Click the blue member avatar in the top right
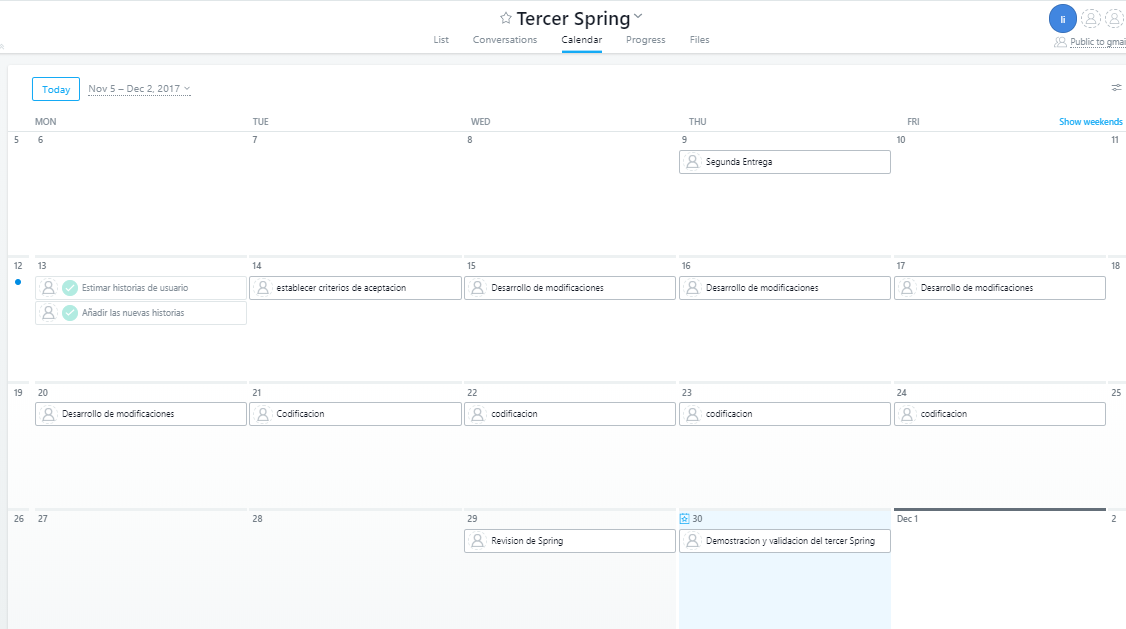Image resolution: width=1126 pixels, height=629 pixels. (x=1062, y=18)
